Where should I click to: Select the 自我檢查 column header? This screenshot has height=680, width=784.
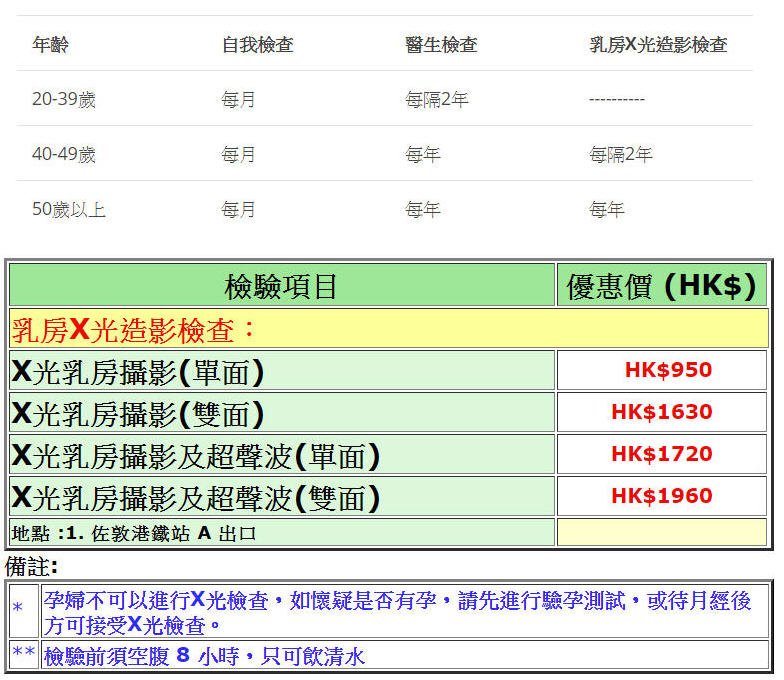[257, 45]
